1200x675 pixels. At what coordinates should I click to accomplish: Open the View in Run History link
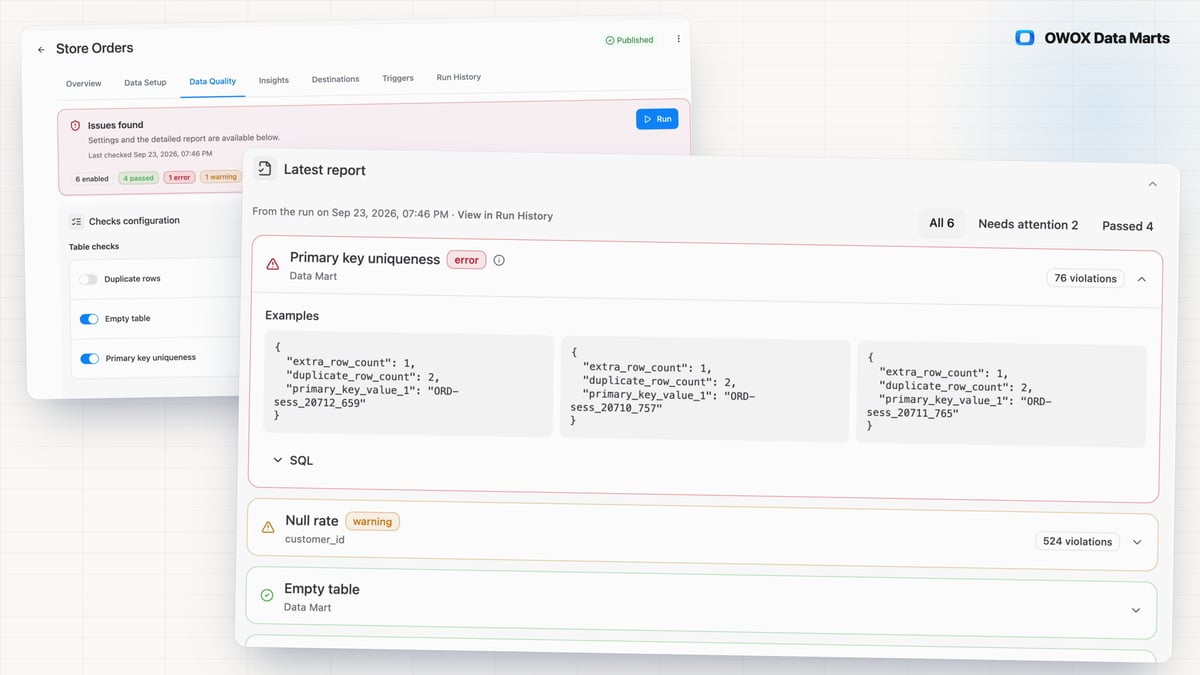pos(505,215)
